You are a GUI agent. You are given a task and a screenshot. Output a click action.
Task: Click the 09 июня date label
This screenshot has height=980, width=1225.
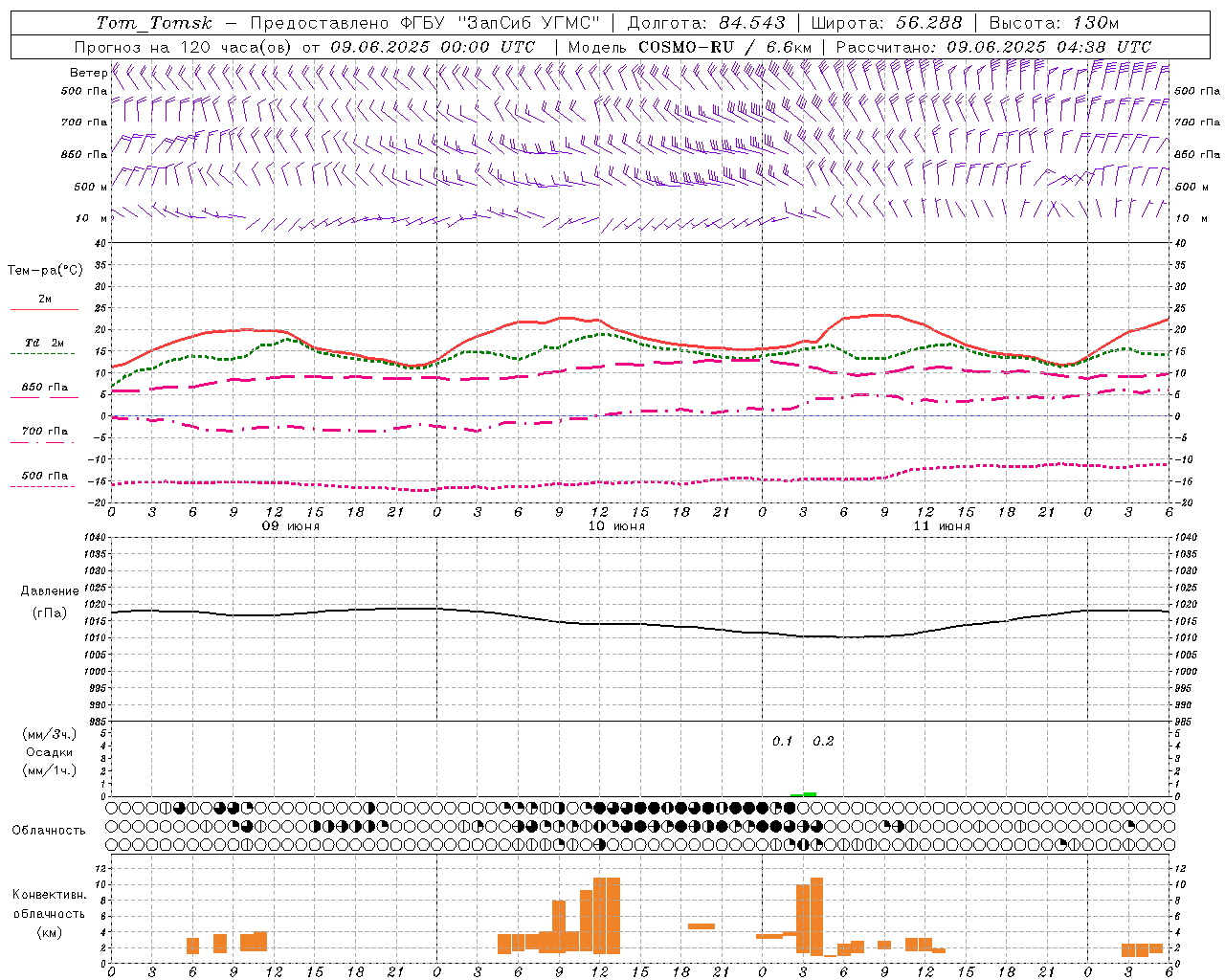[291, 526]
